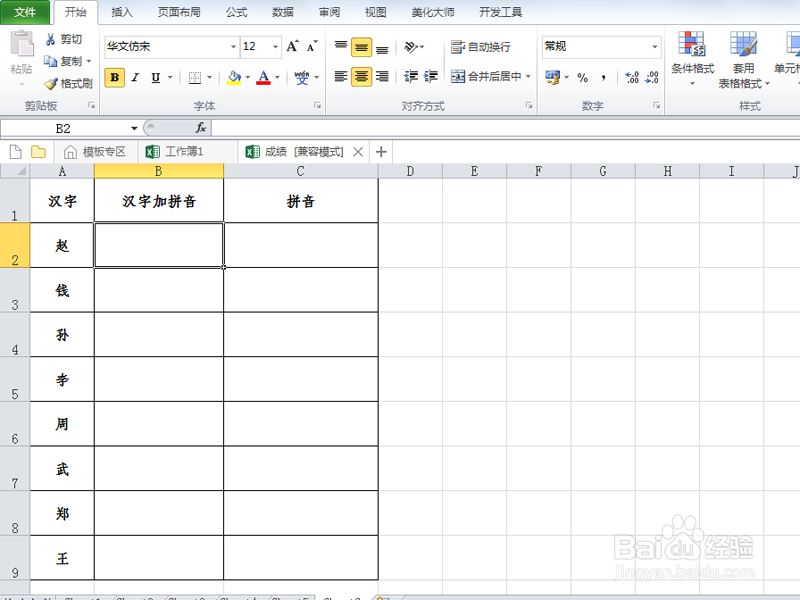Click the insert function fx button
The width and height of the screenshot is (800, 600).
pos(201,128)
